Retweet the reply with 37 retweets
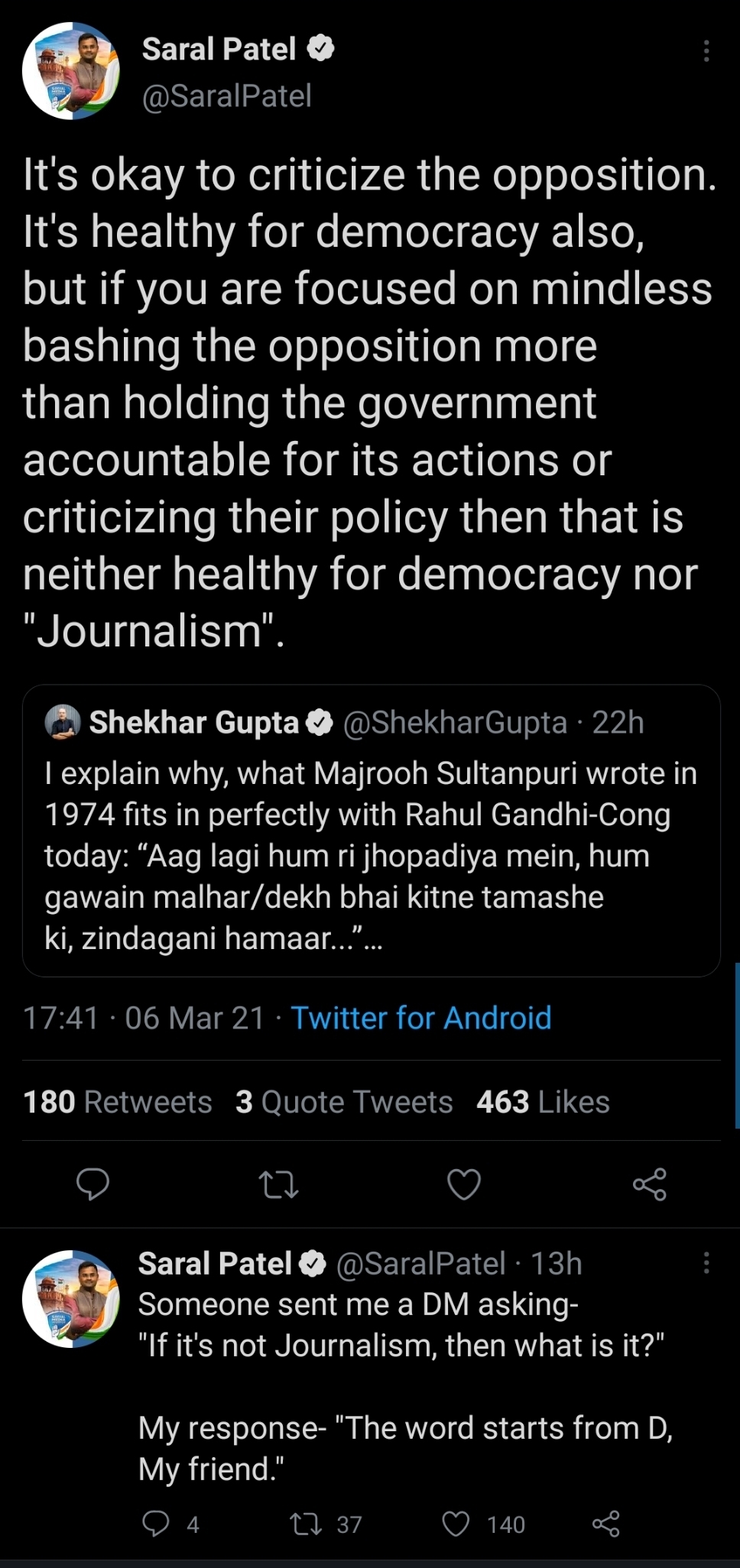Screen dimensions: 740x1568 [x=307, y=1524]
